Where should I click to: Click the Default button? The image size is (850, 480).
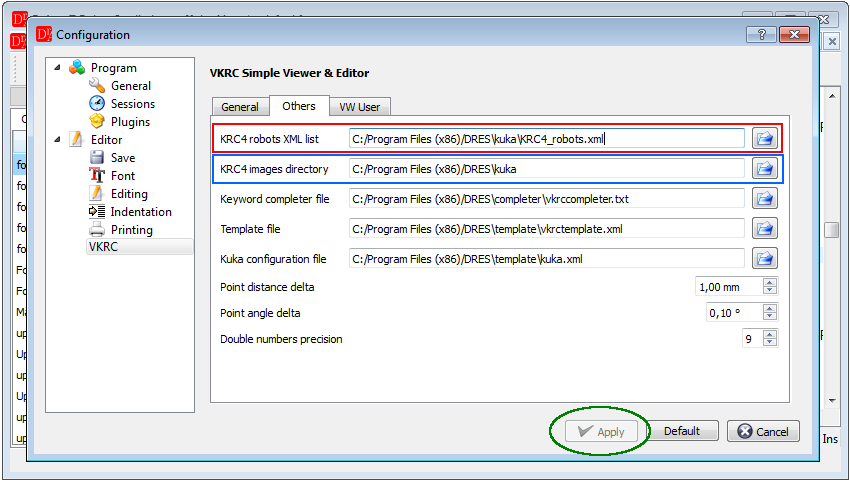point(682,431)
